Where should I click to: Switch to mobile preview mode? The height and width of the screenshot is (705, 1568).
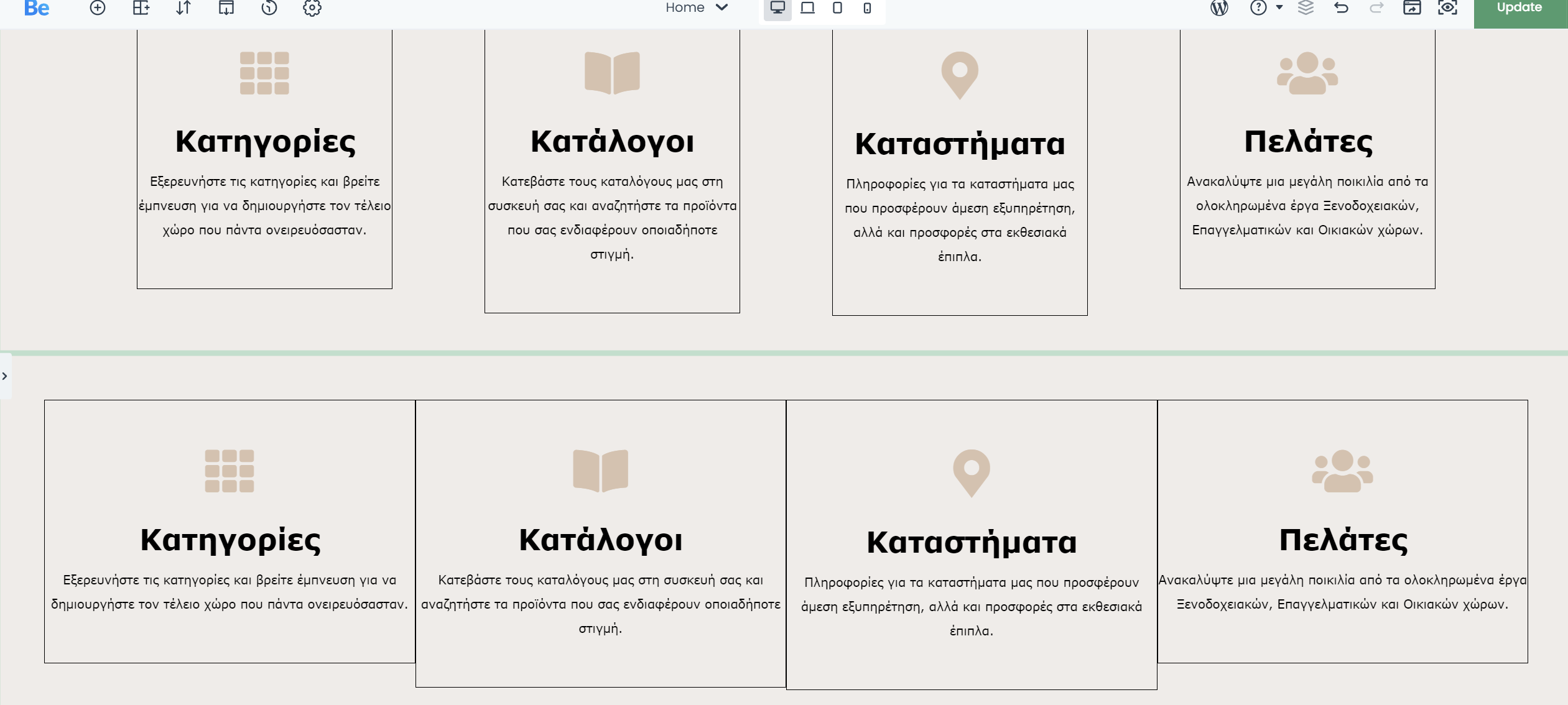pyautogui.click(x=867, y=7)
